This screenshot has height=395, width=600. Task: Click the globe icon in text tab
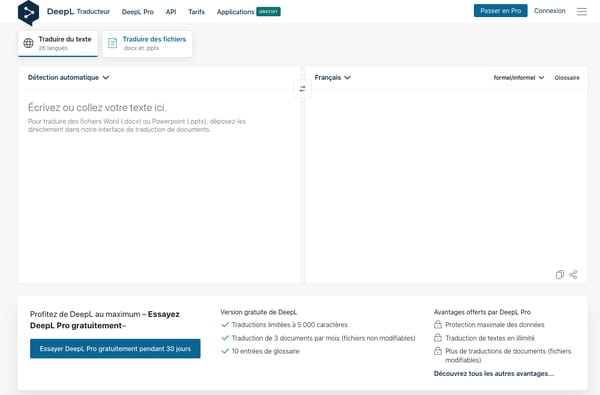tap(28, 43)
